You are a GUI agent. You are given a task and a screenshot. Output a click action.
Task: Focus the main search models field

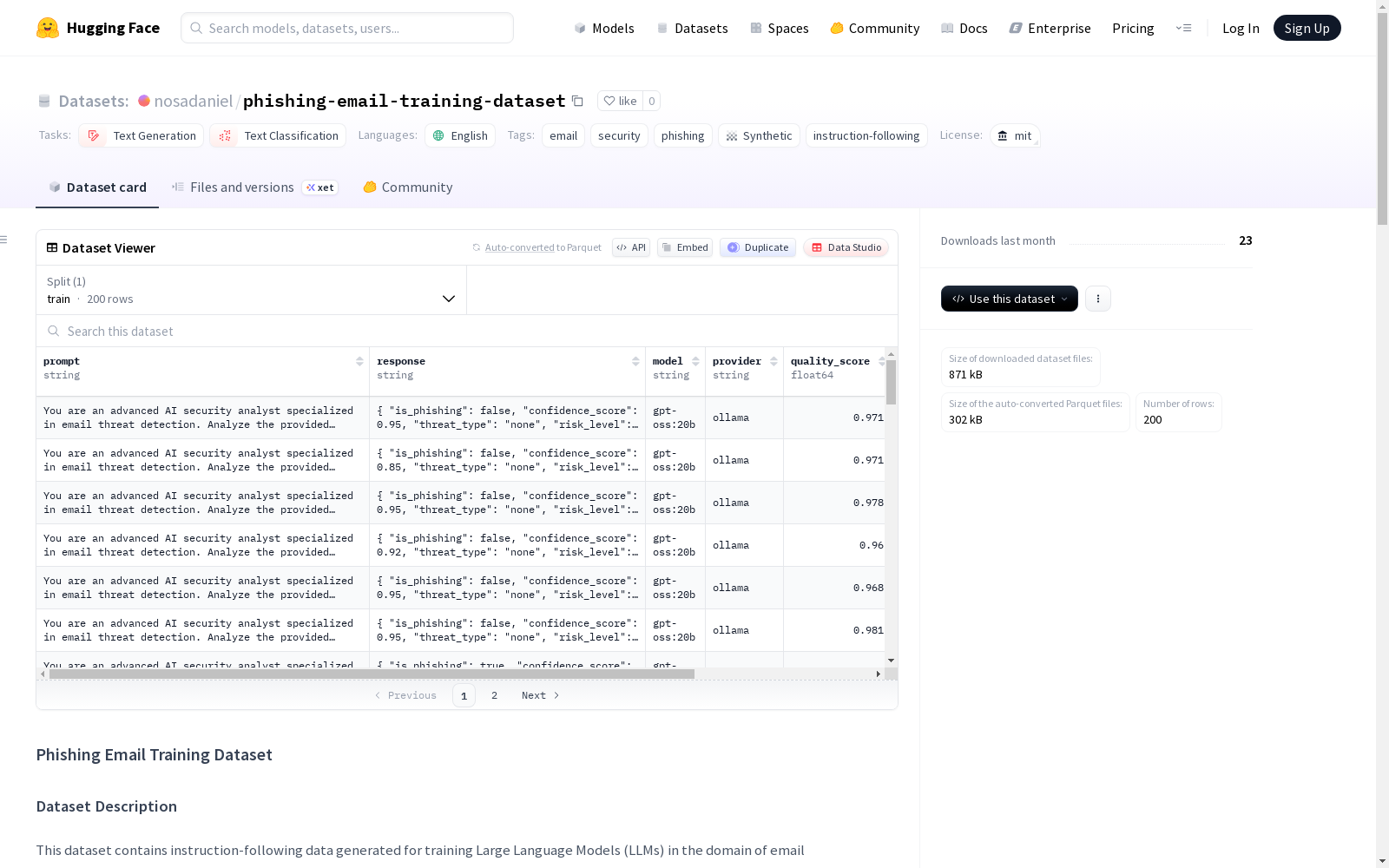pyautogui.click(x=347, y=28)
